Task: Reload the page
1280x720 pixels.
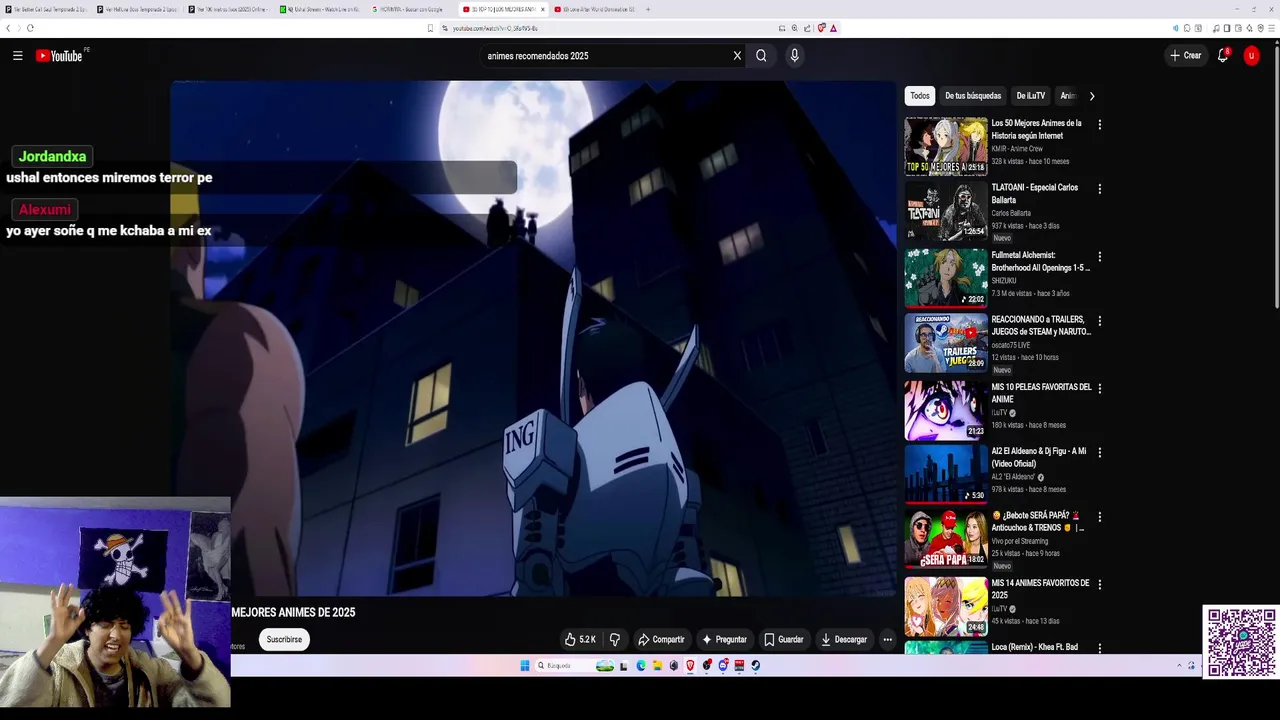Action: tap(30, 28)
